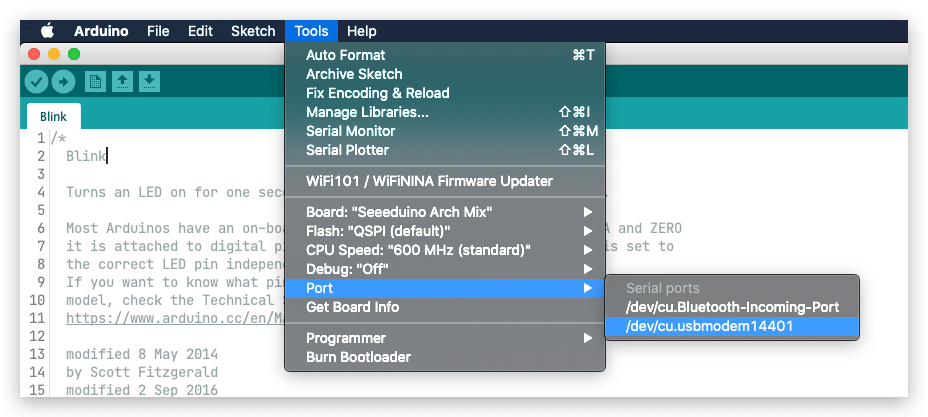Viewport: 928px width, 417px height.
Task: Close the open Tools menu
Action: (x=311, y=31)
